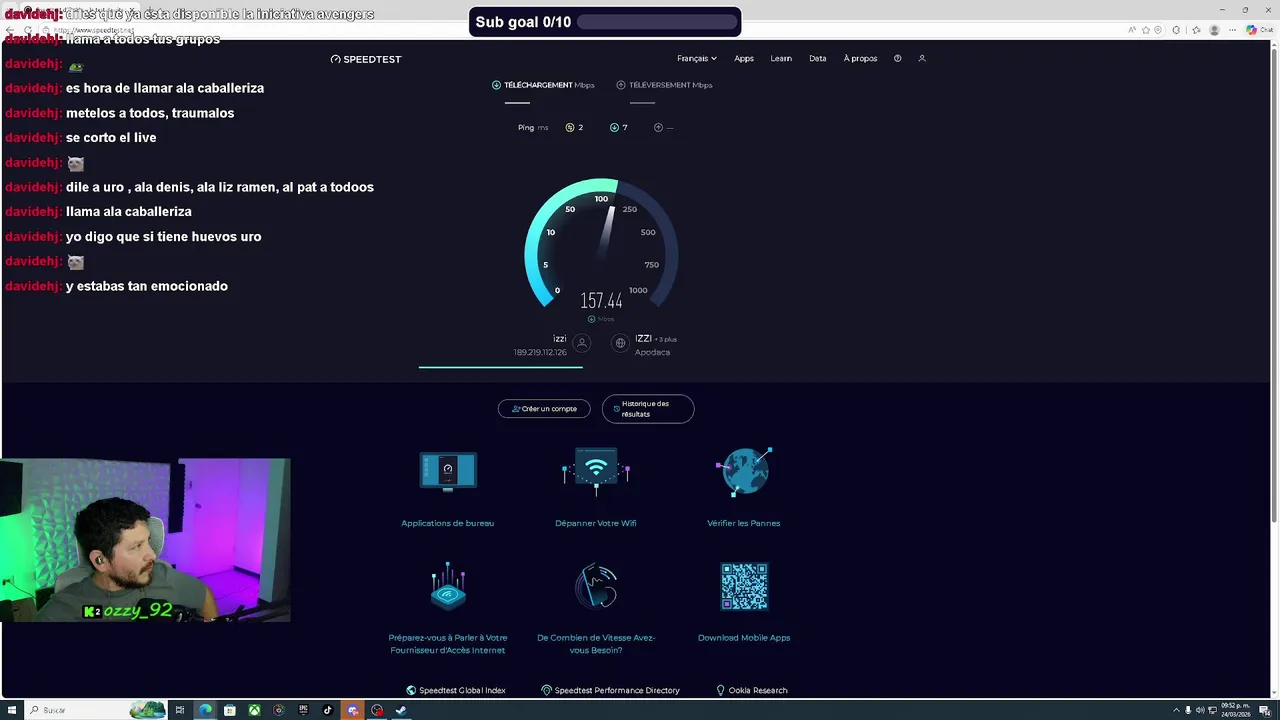Click the speed needs gauge icon
This screenshot has width=1280, height=720.
(596, 586)
